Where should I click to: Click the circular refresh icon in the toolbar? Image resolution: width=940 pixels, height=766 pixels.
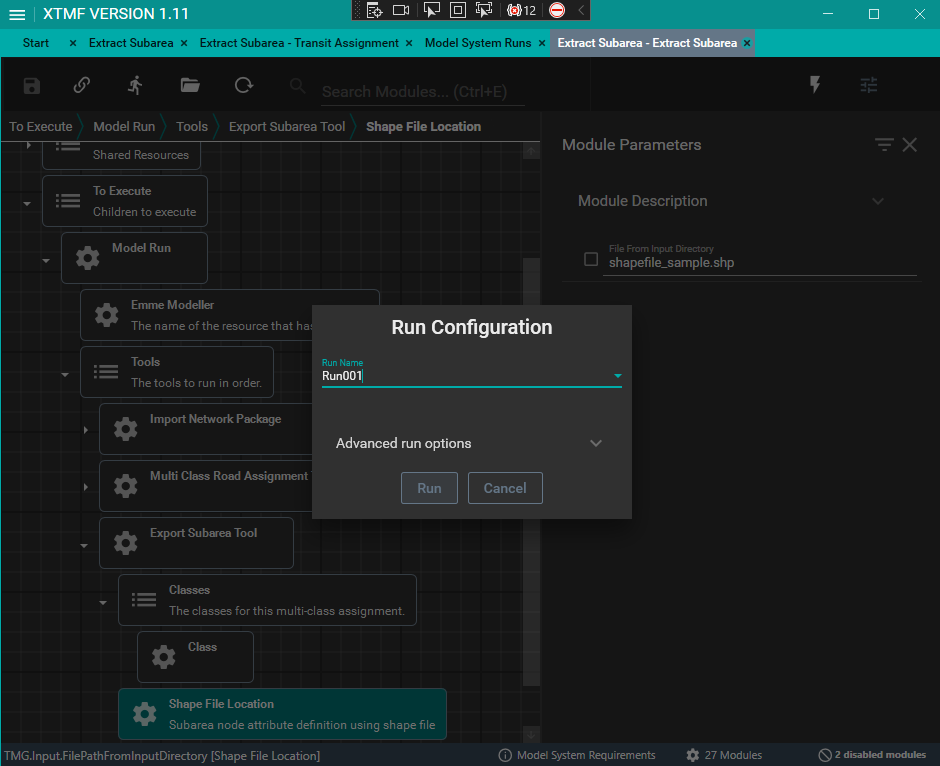pos(243,85)
